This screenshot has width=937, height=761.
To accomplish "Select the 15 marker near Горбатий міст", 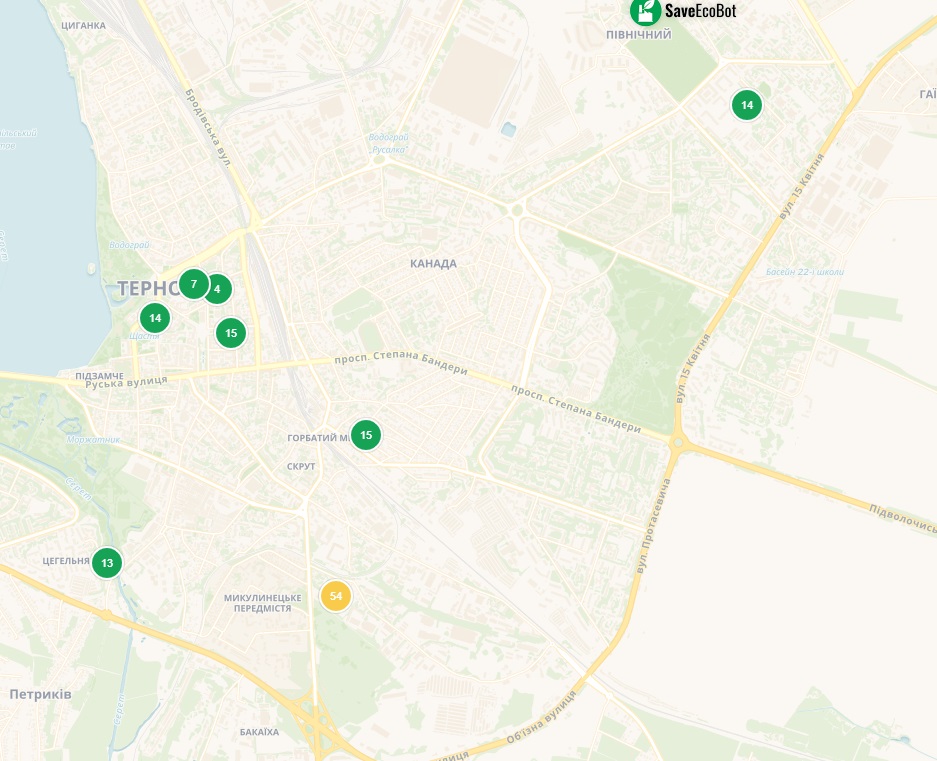I will [366, 435].
